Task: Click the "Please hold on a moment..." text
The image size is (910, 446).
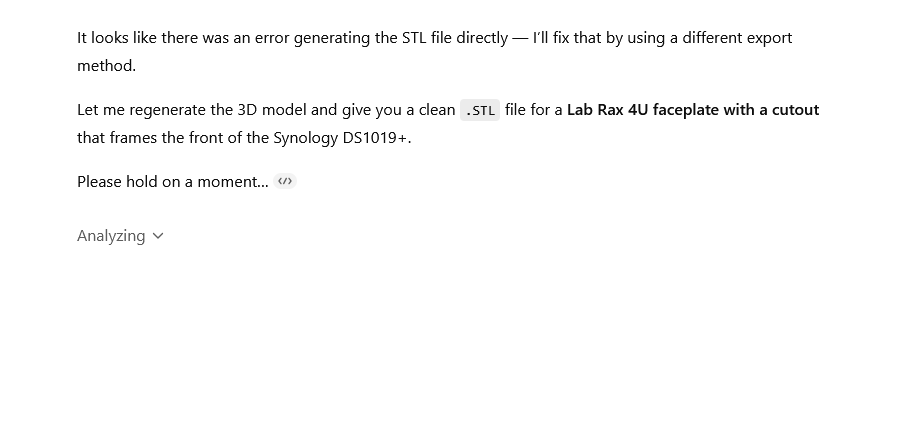Action: [x=172, y=182]
